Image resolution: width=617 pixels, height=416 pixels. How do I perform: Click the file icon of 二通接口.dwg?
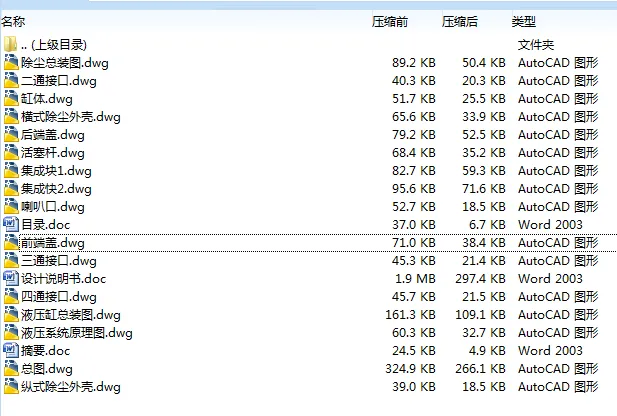click(11, 81)
